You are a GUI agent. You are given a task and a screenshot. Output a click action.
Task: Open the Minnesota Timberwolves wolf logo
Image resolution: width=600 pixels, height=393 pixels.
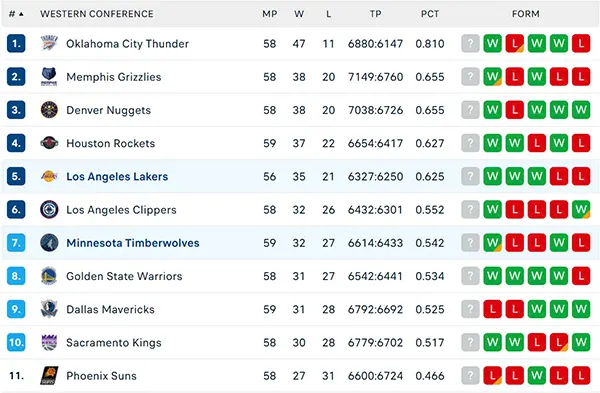[x=49, y=243]
